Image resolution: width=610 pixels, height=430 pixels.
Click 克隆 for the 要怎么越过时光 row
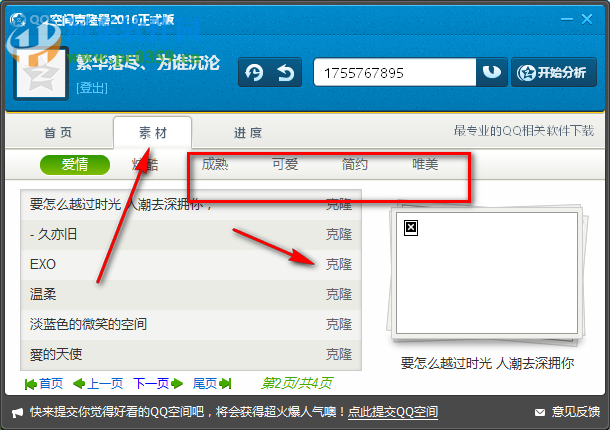click(339, 205)
